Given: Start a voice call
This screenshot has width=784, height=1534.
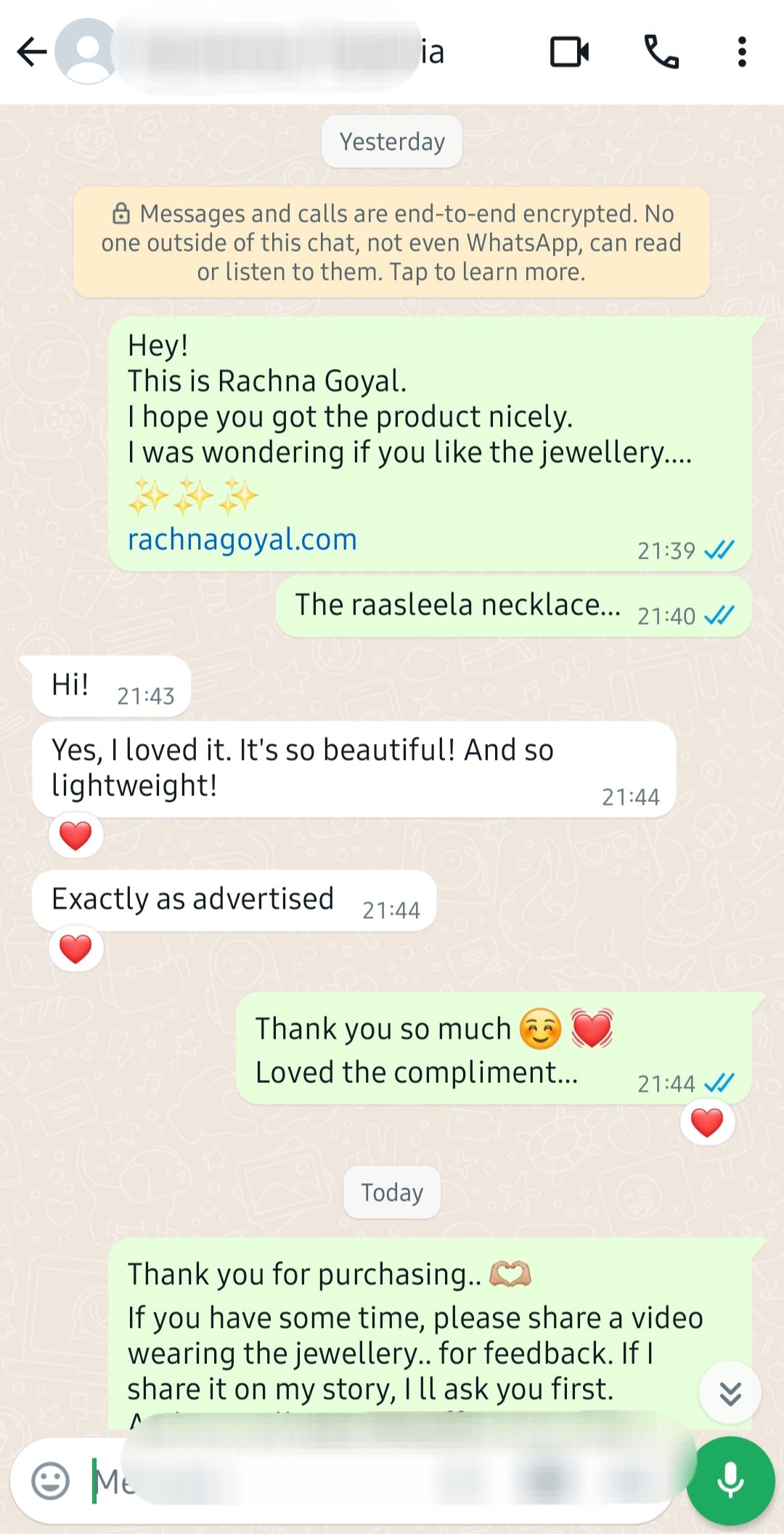Looking at the screenshot, I should tap(661, 52).
